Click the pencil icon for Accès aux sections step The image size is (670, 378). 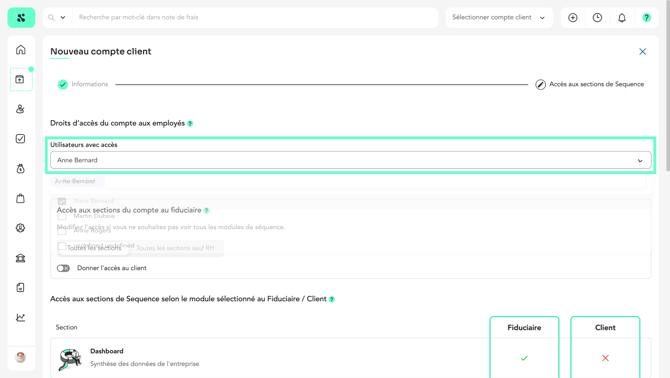(x=540, y=85)
